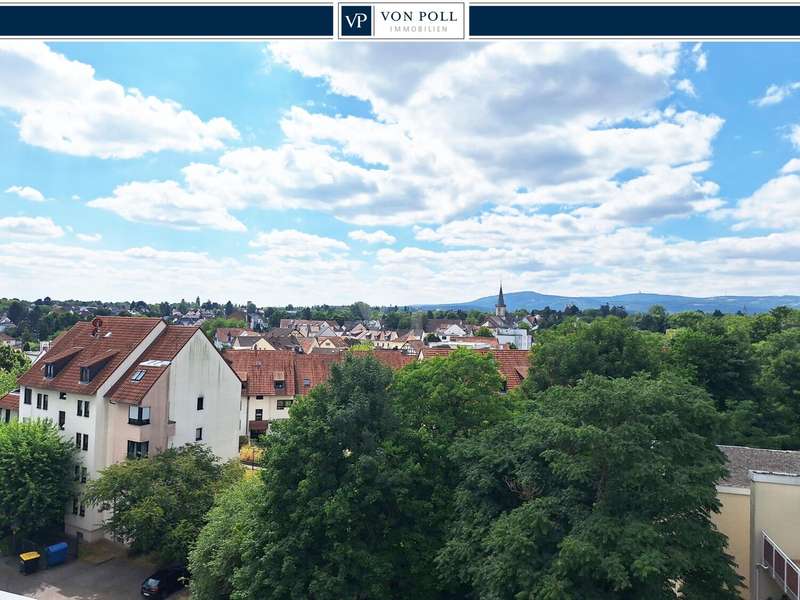The image size is (800, 600).
Task: Click the church steeple on the horizon
Action: (x=501, y=300)
